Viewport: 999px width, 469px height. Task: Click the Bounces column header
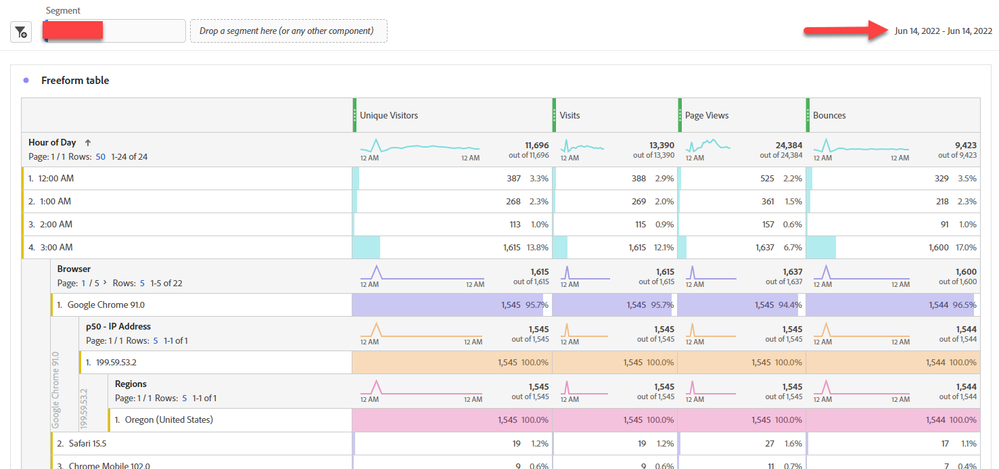pos(893,115)
